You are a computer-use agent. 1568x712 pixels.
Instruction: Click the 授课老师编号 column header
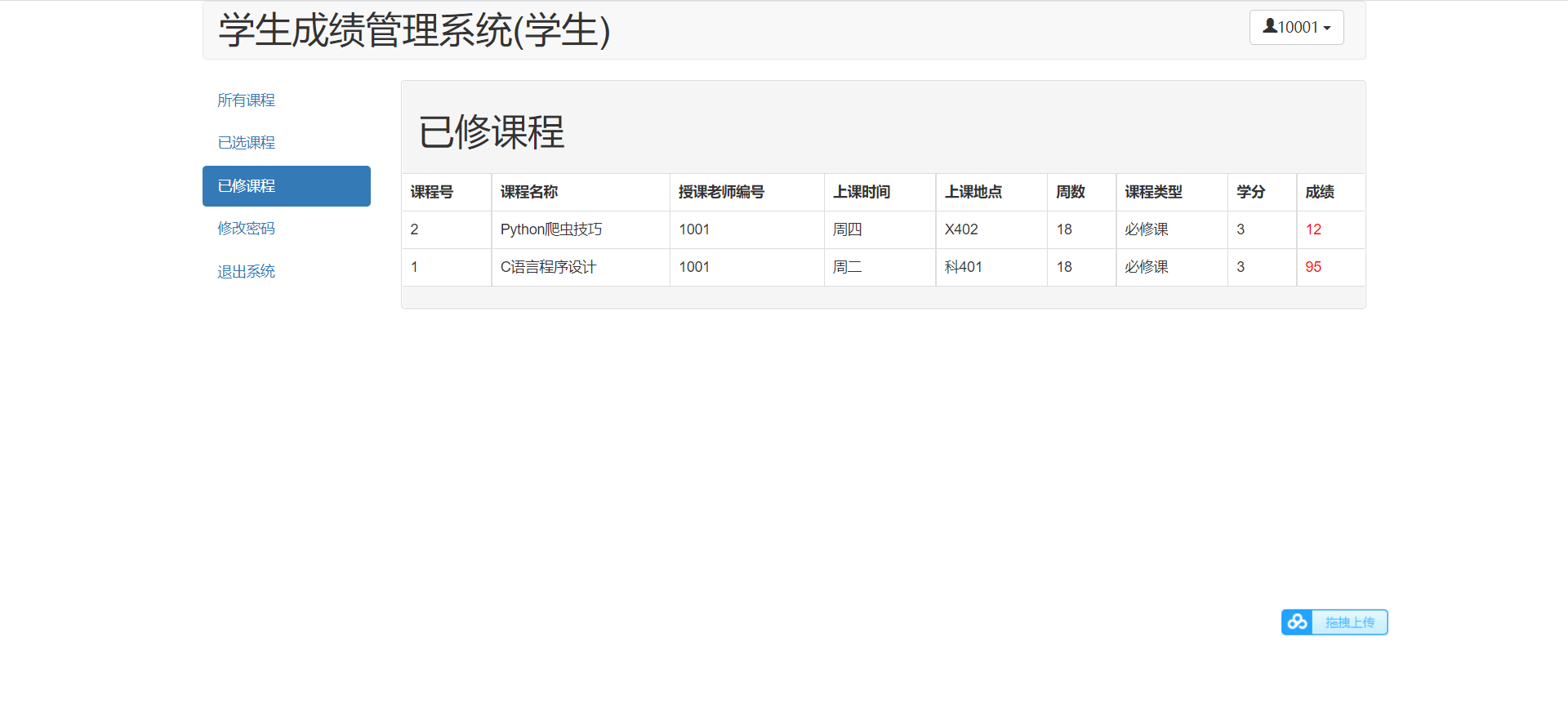[747, 192]
